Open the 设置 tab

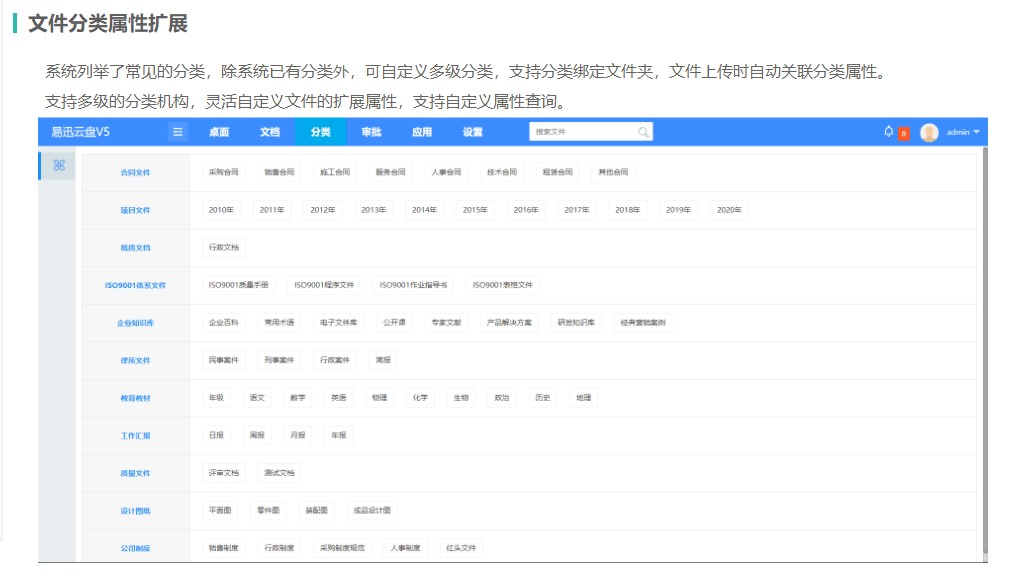point(472,132)
